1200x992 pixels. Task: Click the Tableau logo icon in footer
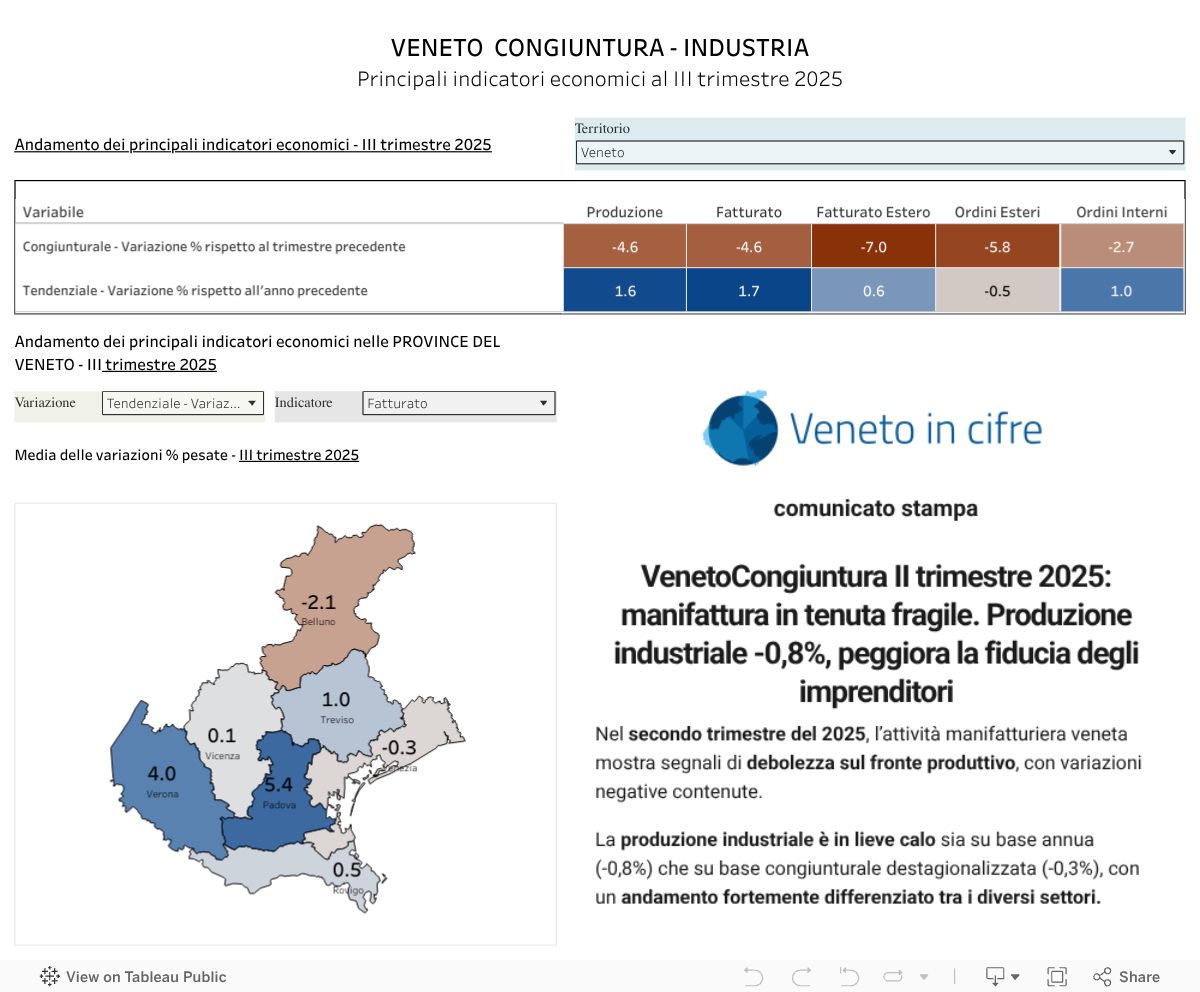point(49,977)
